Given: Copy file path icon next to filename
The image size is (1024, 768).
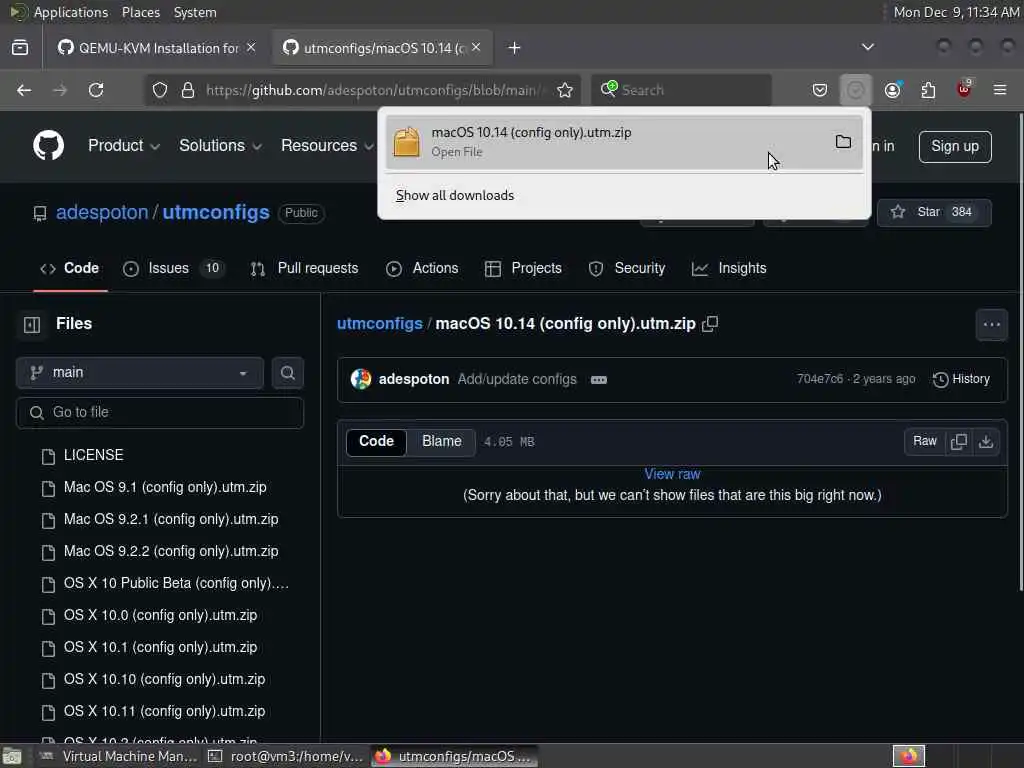Looking at the screenshot, I should [710, 324].
